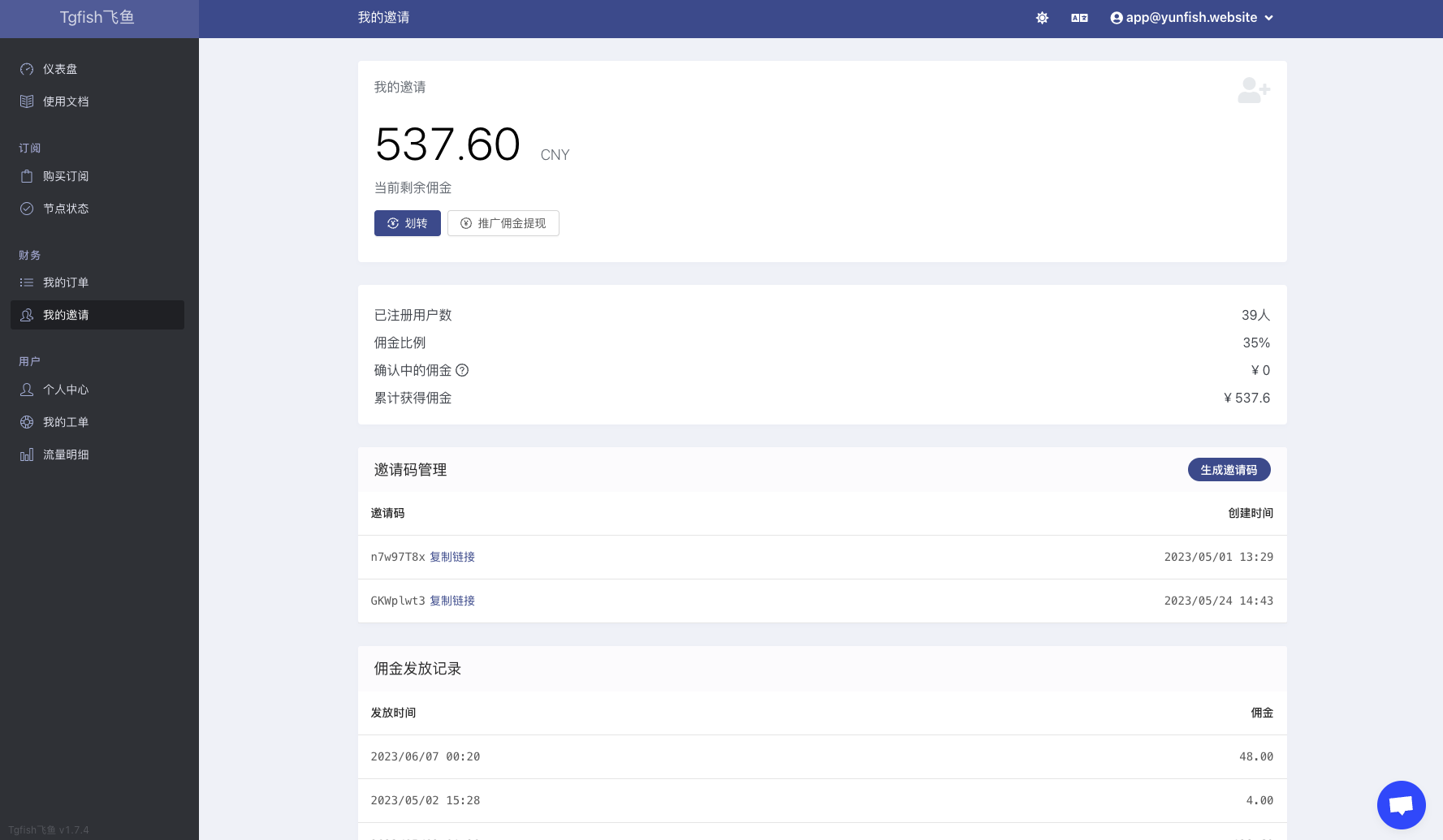Click the add-user icon in invite card
Screen dimensions: 1443x840
tap(1253, 90)
